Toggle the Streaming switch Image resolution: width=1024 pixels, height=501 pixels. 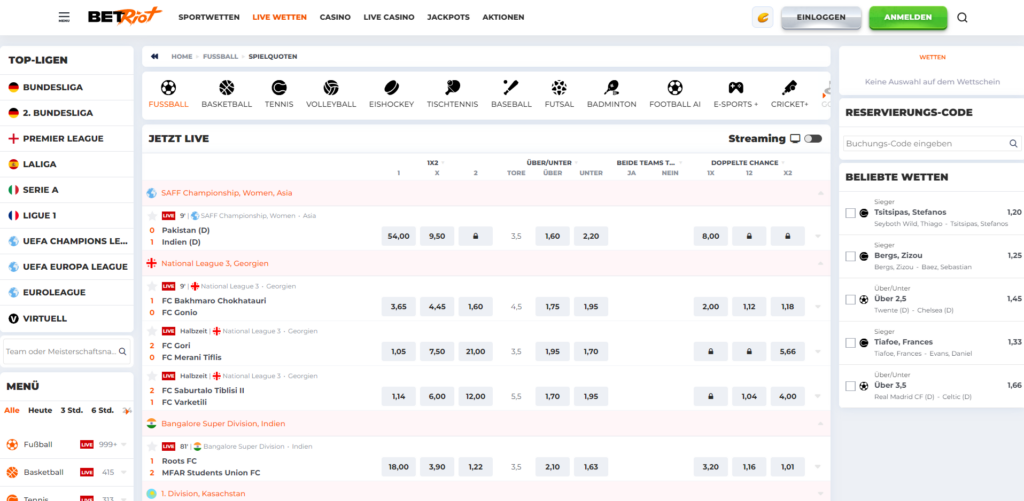point(813,139)
